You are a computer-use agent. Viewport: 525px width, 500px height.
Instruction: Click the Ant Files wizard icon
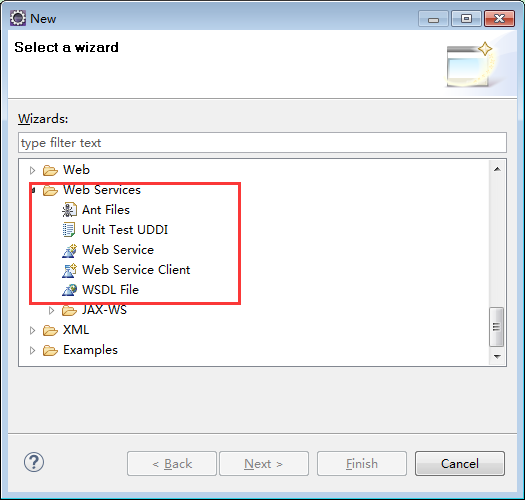(69, 210)
